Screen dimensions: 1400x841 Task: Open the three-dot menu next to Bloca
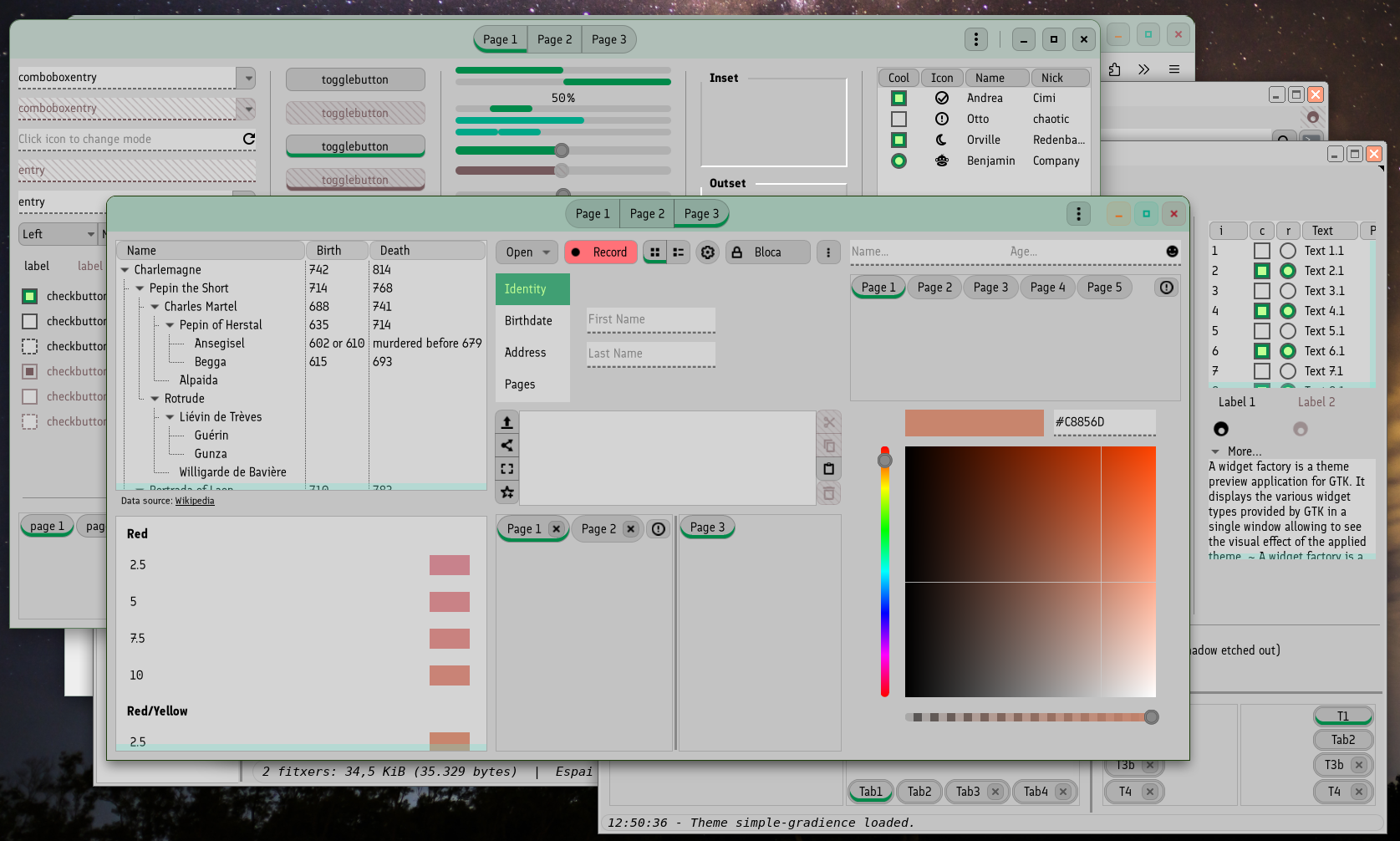(828, 252)
